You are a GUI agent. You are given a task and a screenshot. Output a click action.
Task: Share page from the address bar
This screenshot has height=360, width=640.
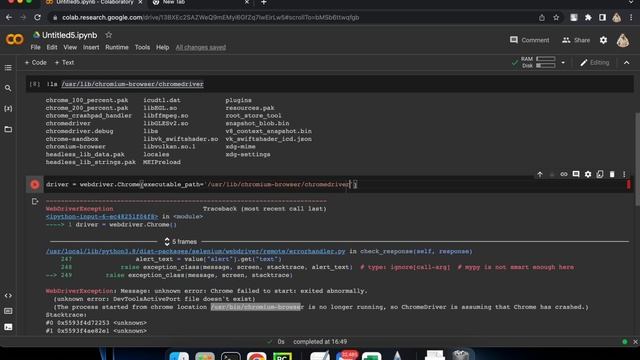point(542,18)
